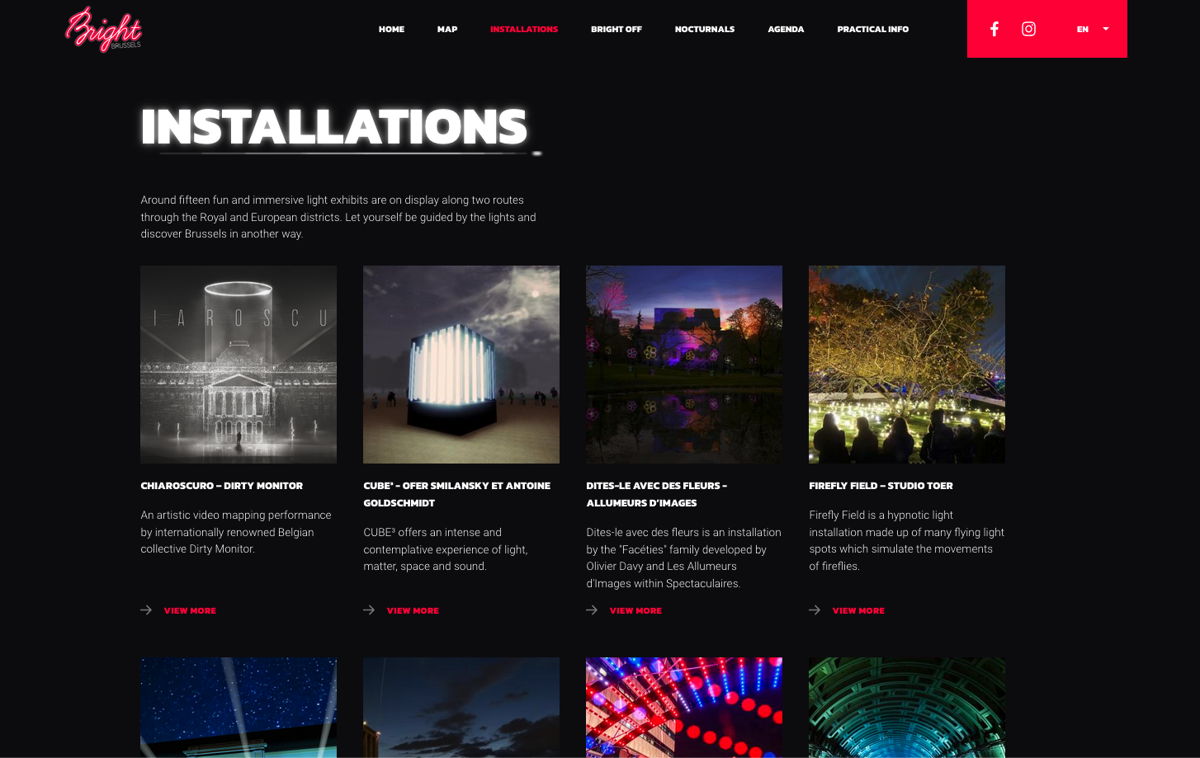1200x758 pixels.
Task: Open the red and blue lights thumbnail
Action: pyautogui.click(x=684, y=707)
